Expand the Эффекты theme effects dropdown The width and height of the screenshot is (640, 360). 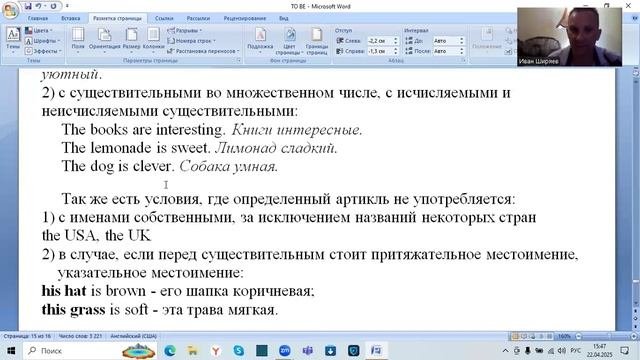[x=43, y=51]
